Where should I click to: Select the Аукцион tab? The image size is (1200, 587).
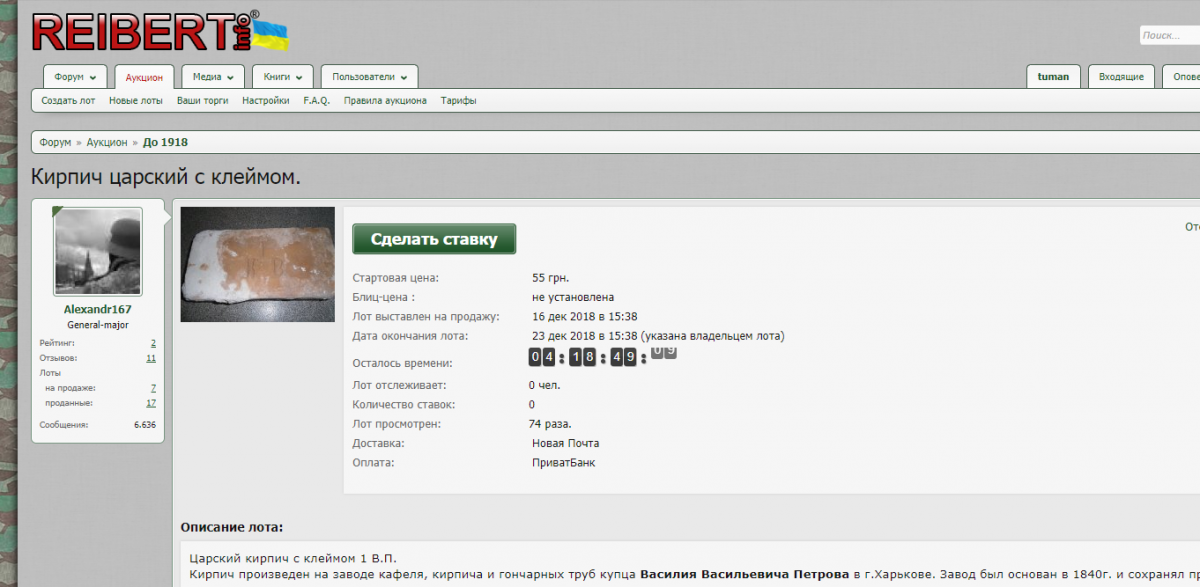coord(144,77)
